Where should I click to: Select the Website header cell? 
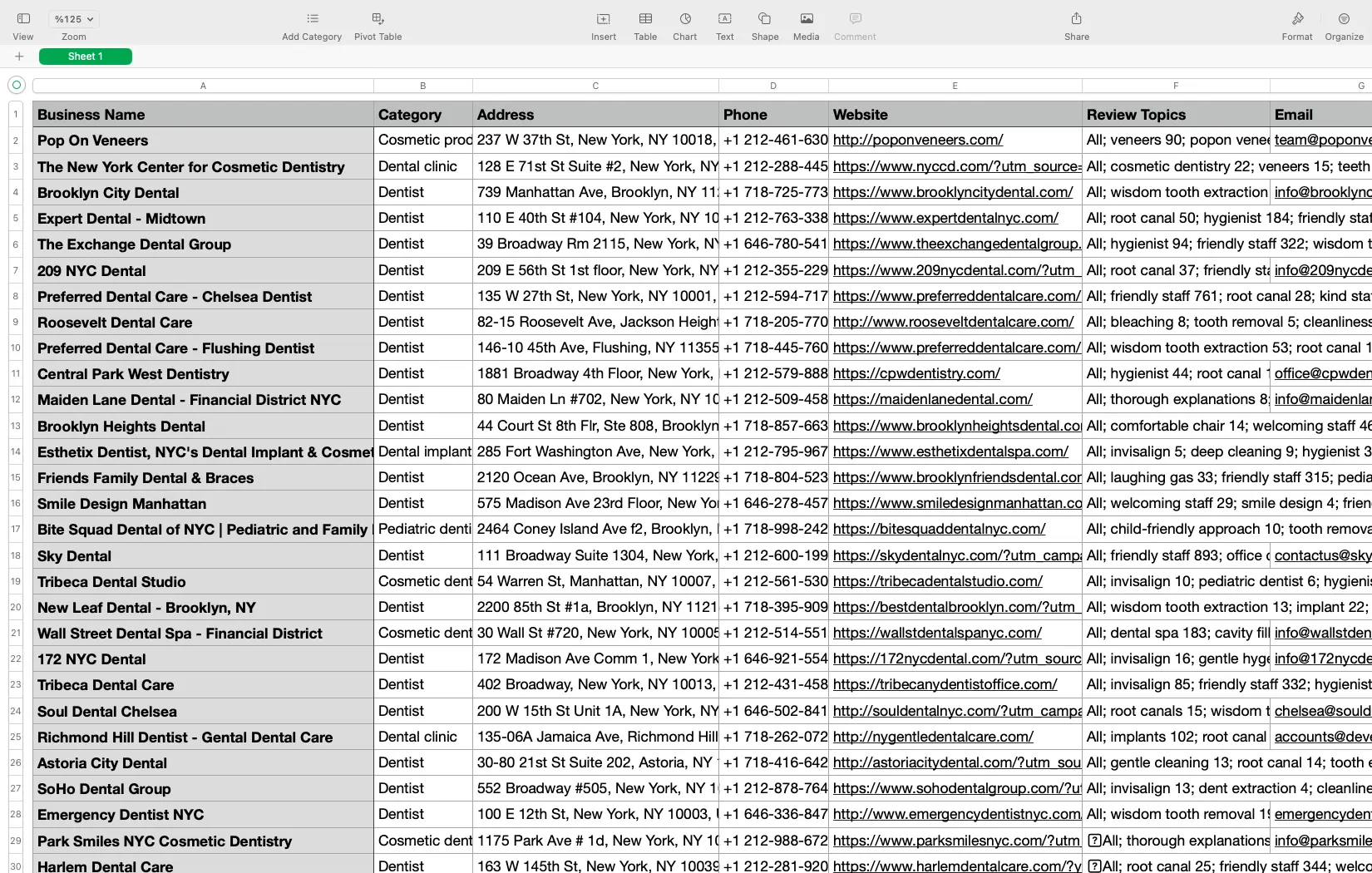coord(955,115)
